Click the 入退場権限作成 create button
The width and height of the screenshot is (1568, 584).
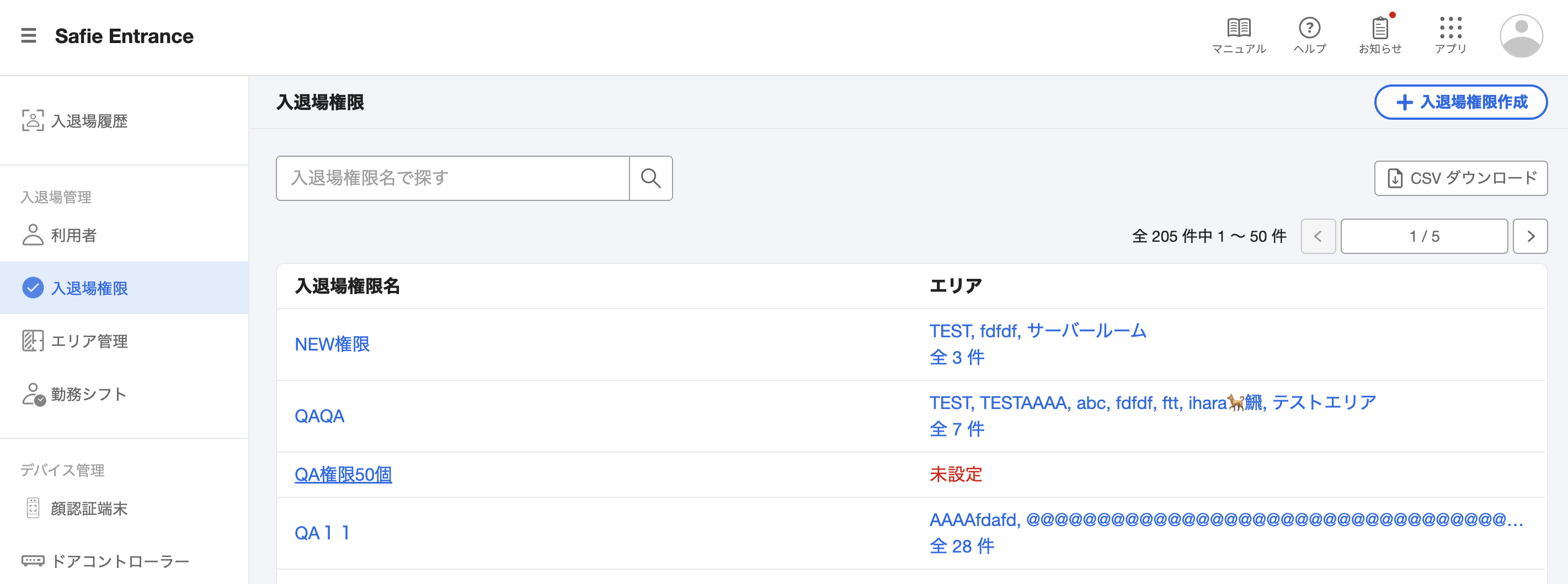[x=1461, y=102]
